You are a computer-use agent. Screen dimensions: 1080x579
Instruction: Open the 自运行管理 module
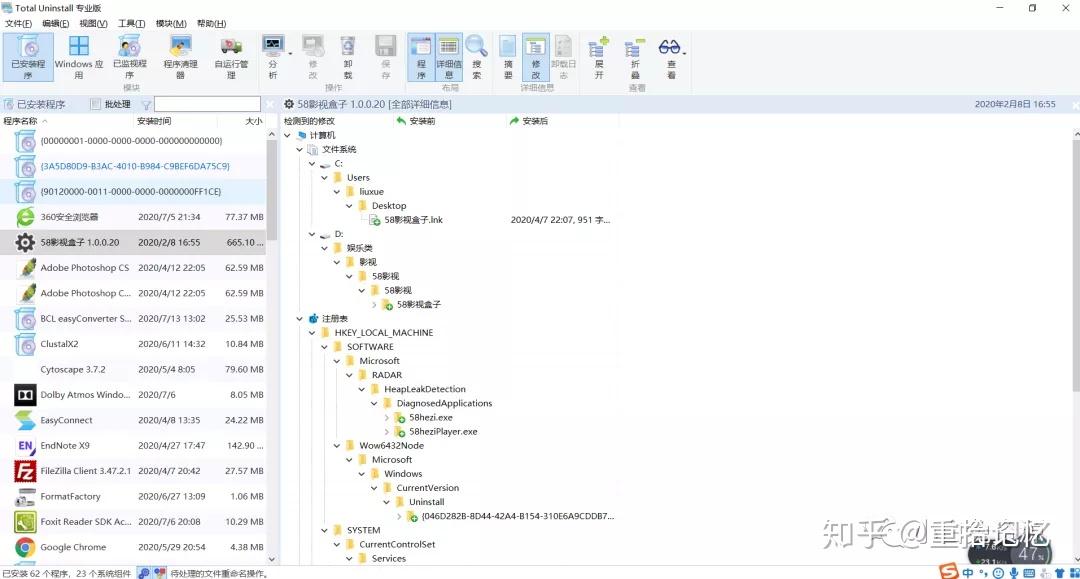pos(231,58)
